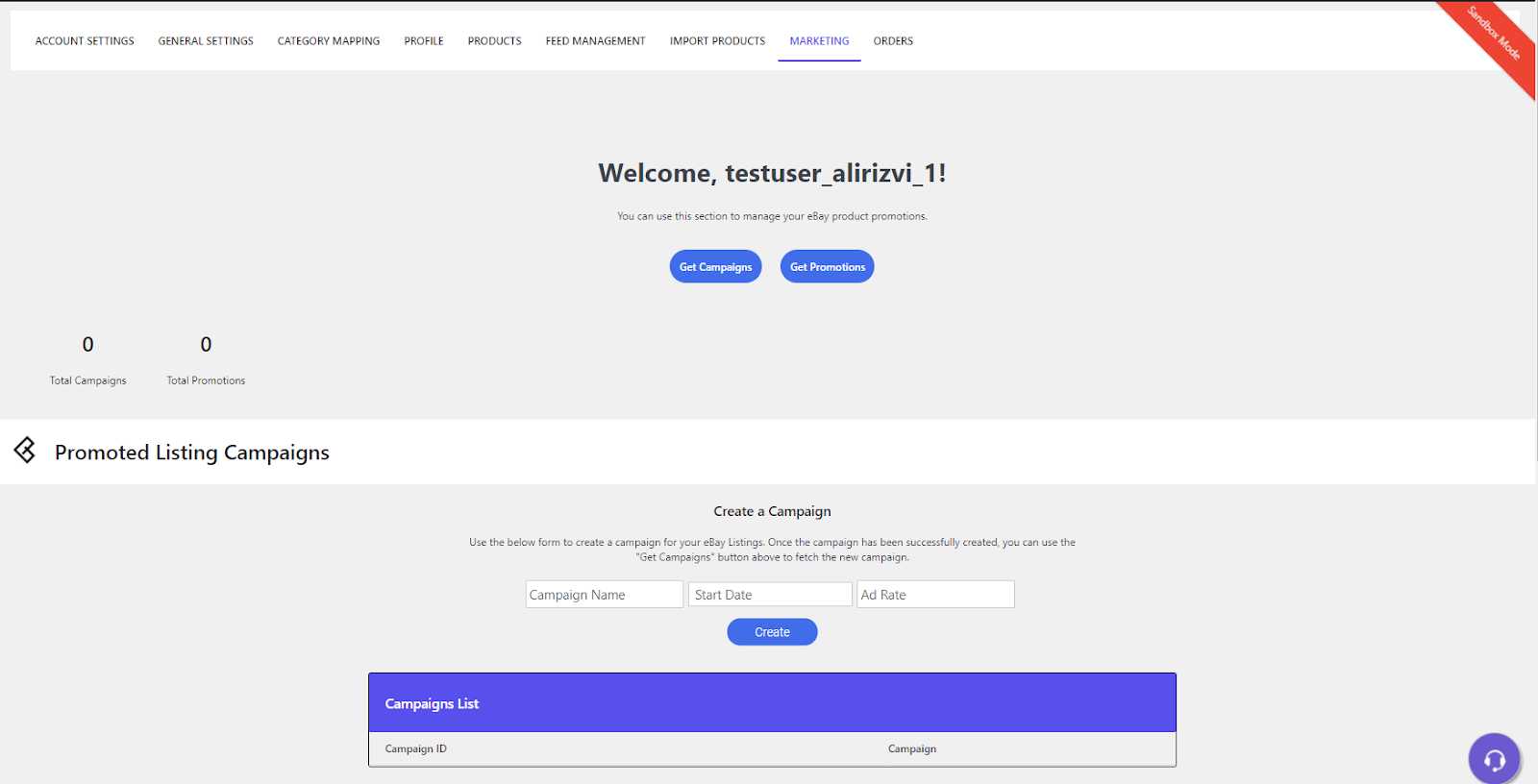
Task: Click into the Start Date field
Action: [770, 595]
